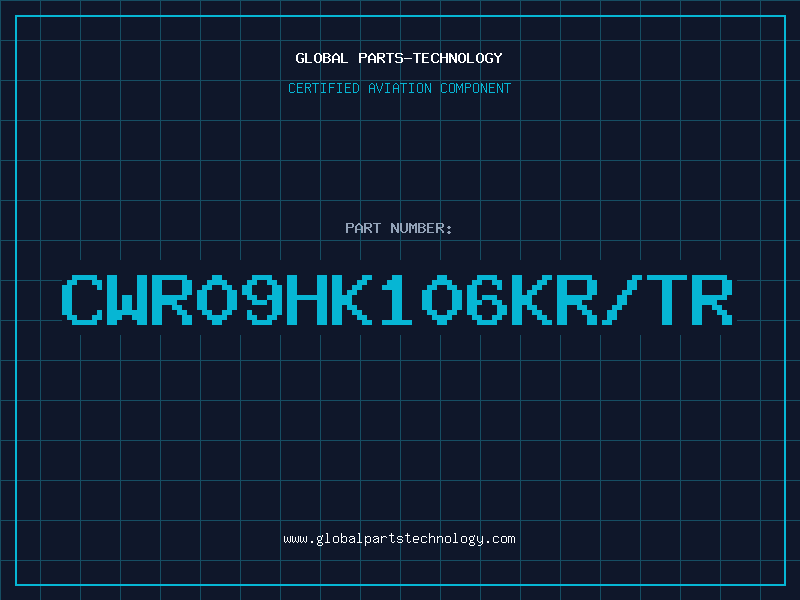Viewport: 800px width, 600px height.
Task: Click the letter W in the part number
Action: (x=127, y=299)
